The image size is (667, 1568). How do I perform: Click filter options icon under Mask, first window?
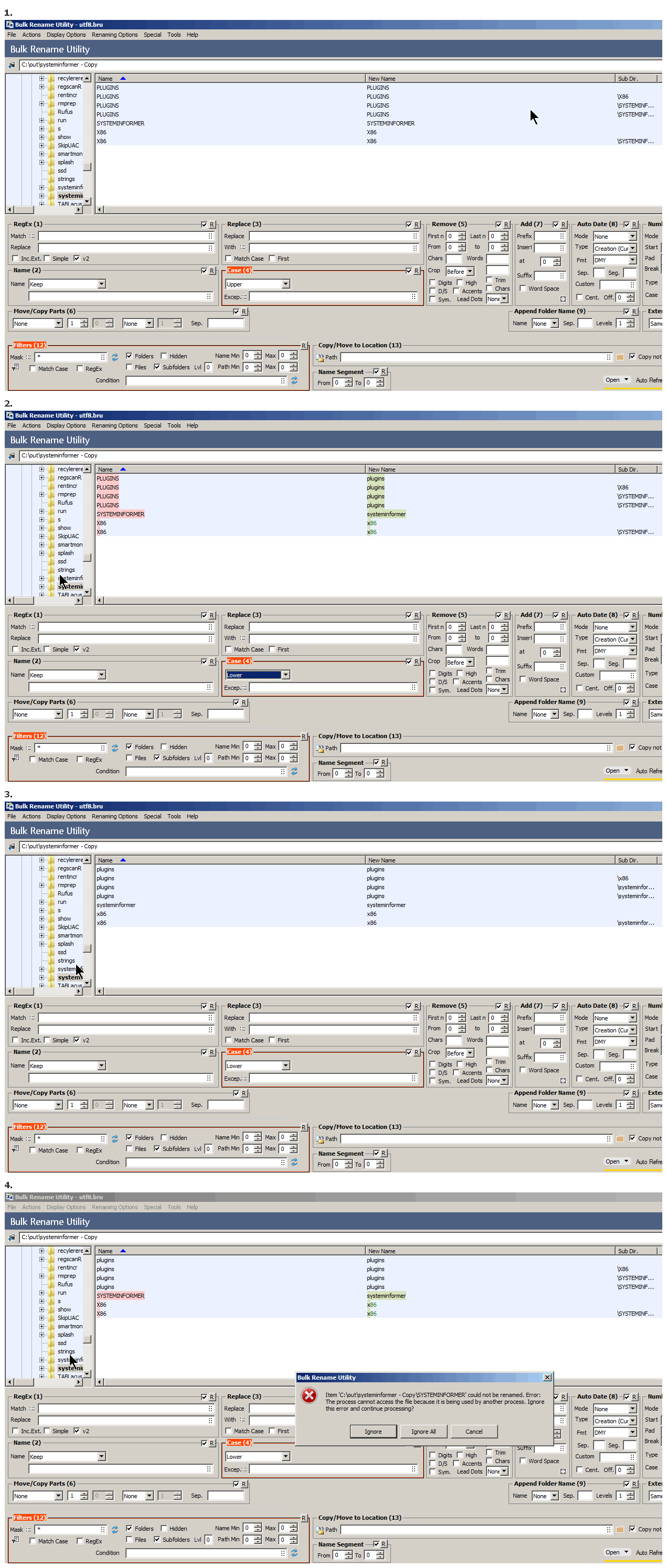(15, 368)
